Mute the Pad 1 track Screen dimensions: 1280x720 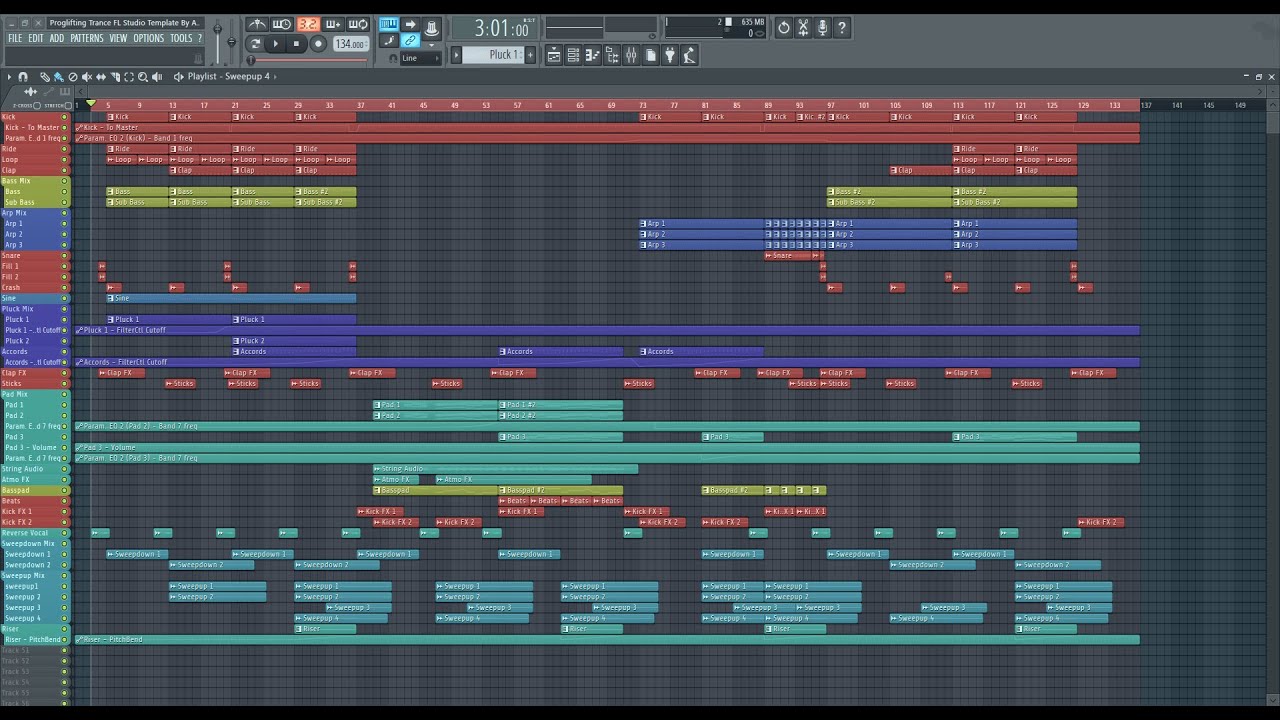[65, 405]
